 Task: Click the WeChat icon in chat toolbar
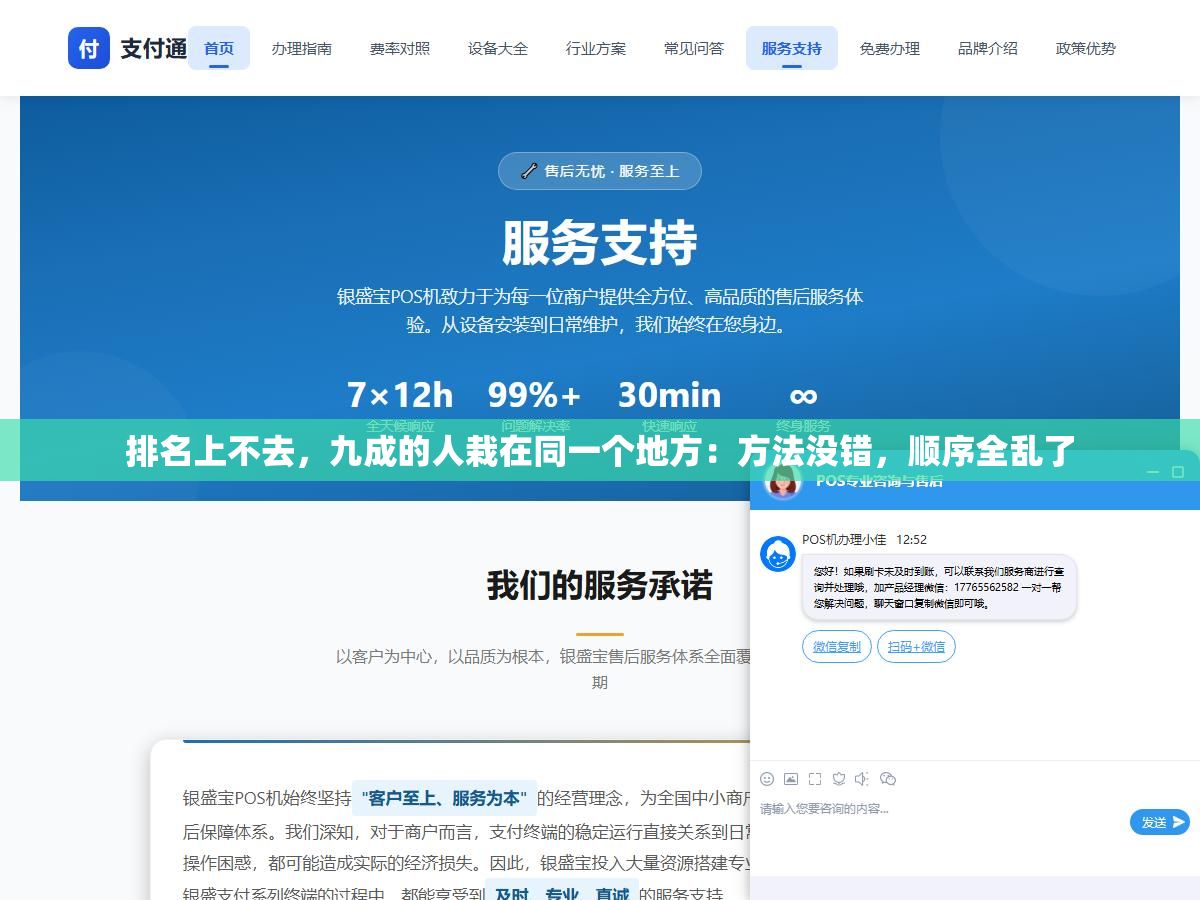click(x=887, y=779)
